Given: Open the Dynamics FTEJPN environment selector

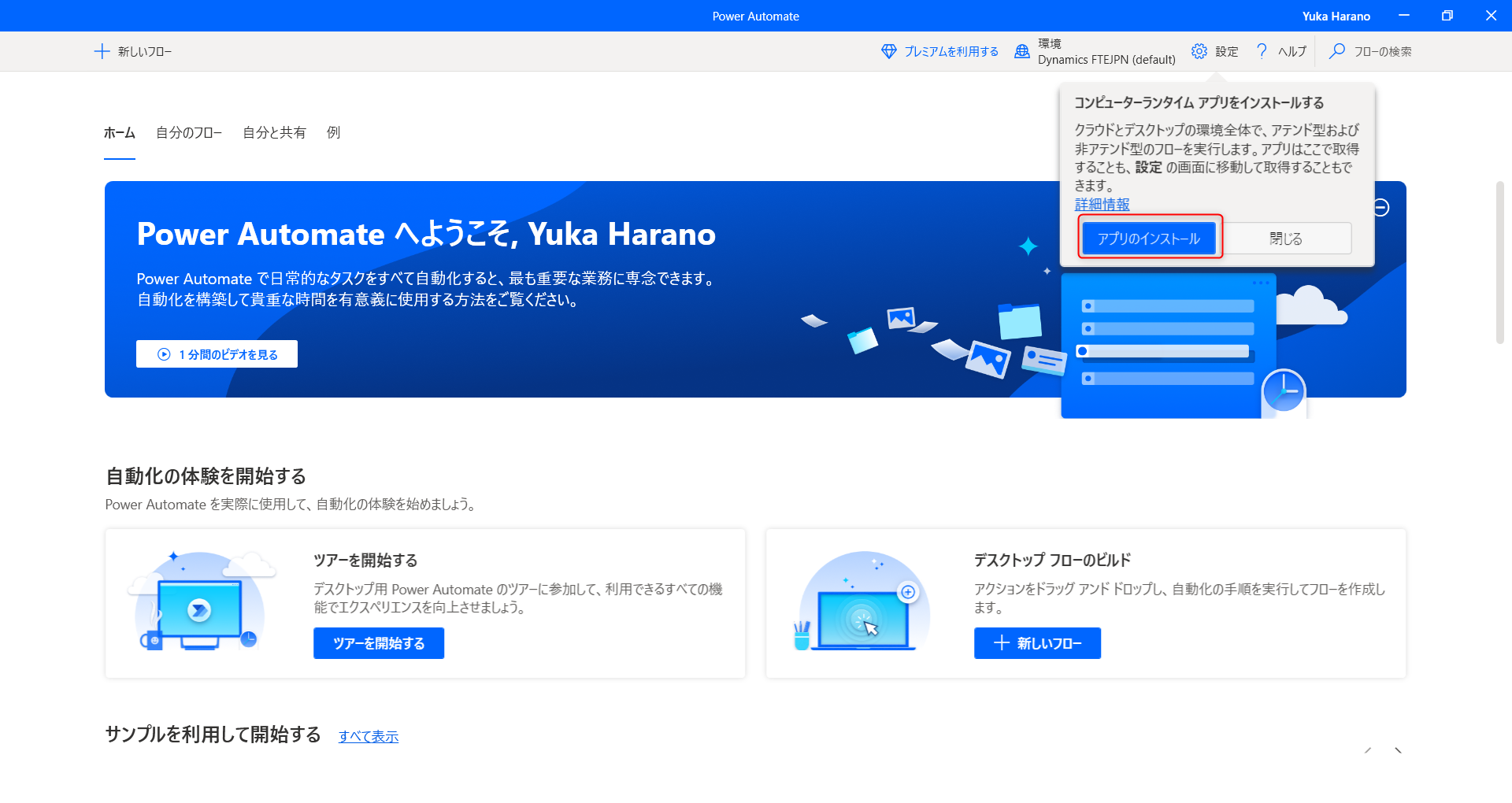Looking at the screenshot, I should (1106, 52).
